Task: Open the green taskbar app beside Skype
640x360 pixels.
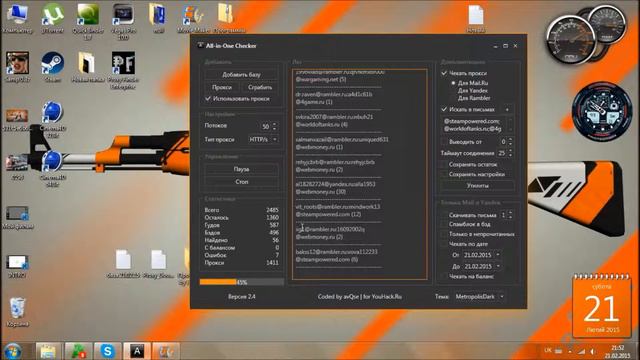Action: click(x=78, y=351)
